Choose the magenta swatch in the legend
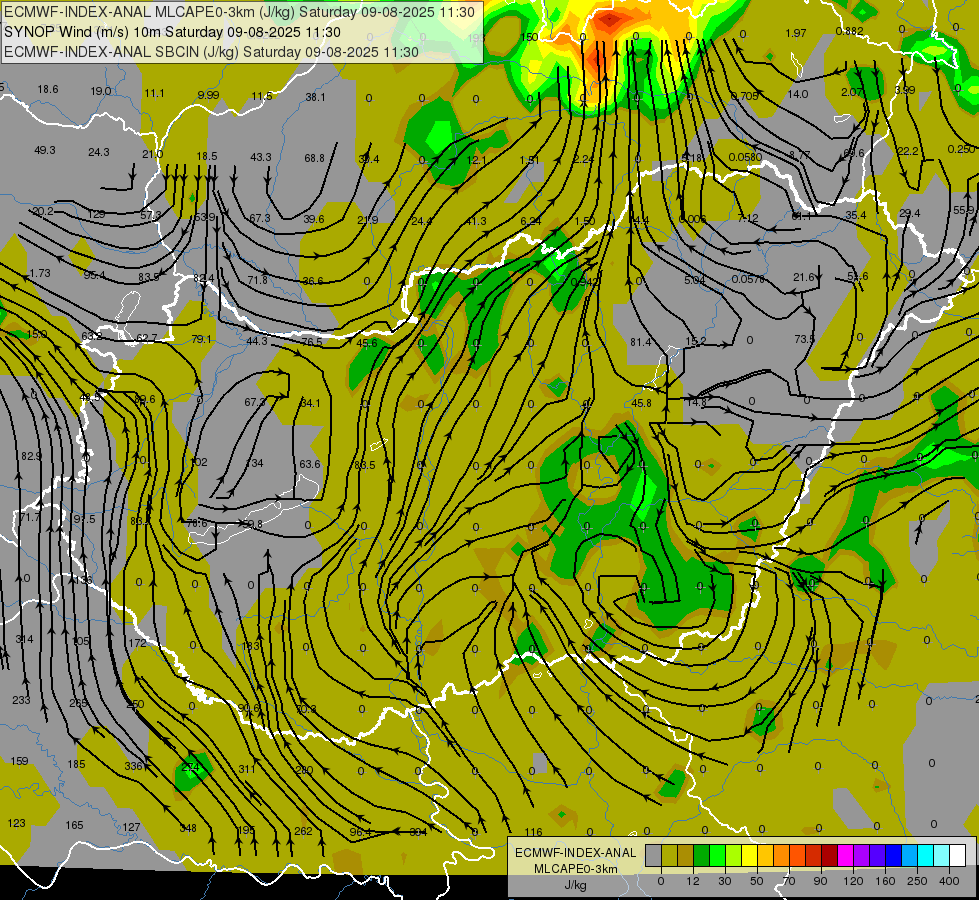The height and width of the screenshot is (900, 979). [x=845, y=856]
